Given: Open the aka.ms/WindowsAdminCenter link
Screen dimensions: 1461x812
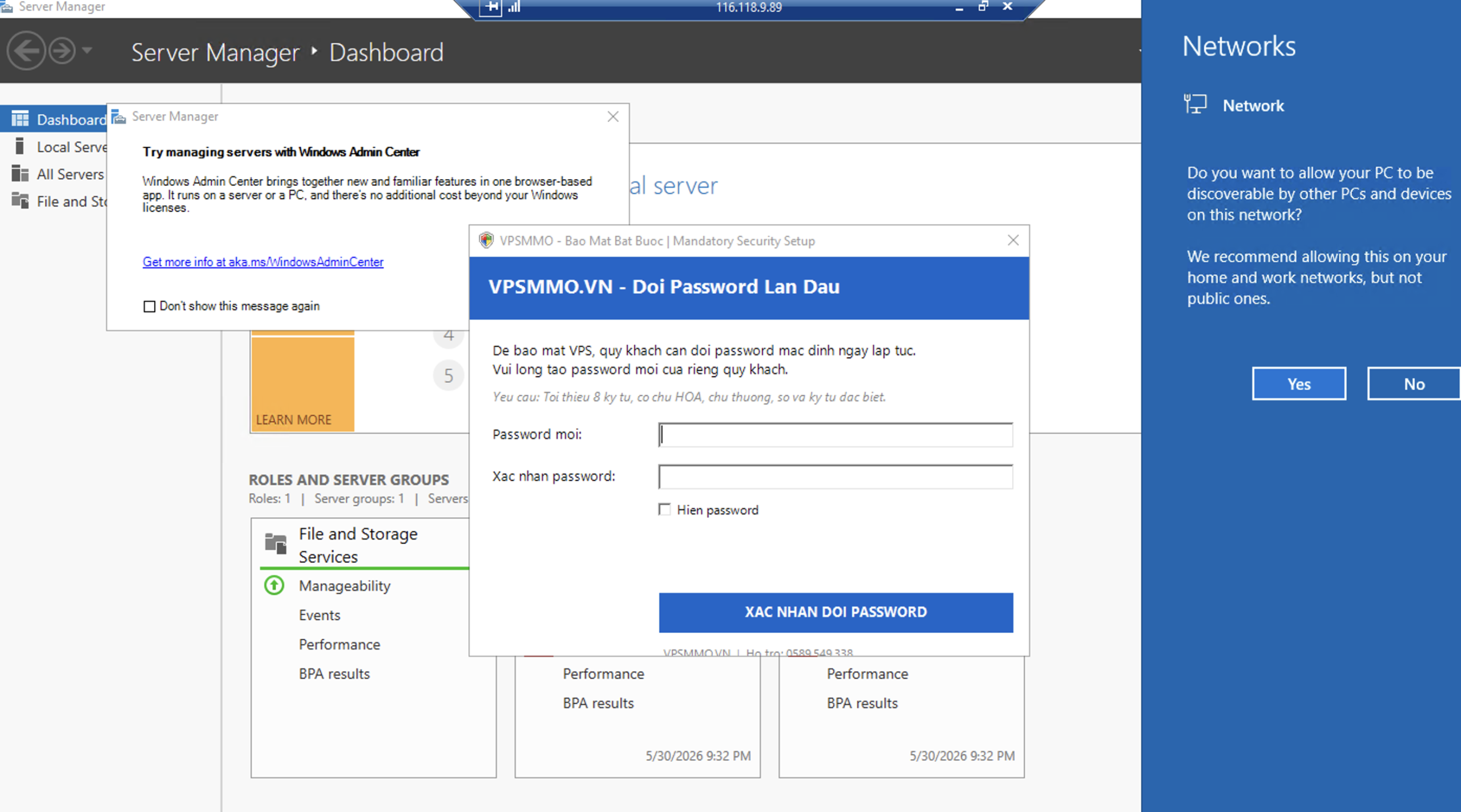Looking at the screenshot, I should (263, 262).
